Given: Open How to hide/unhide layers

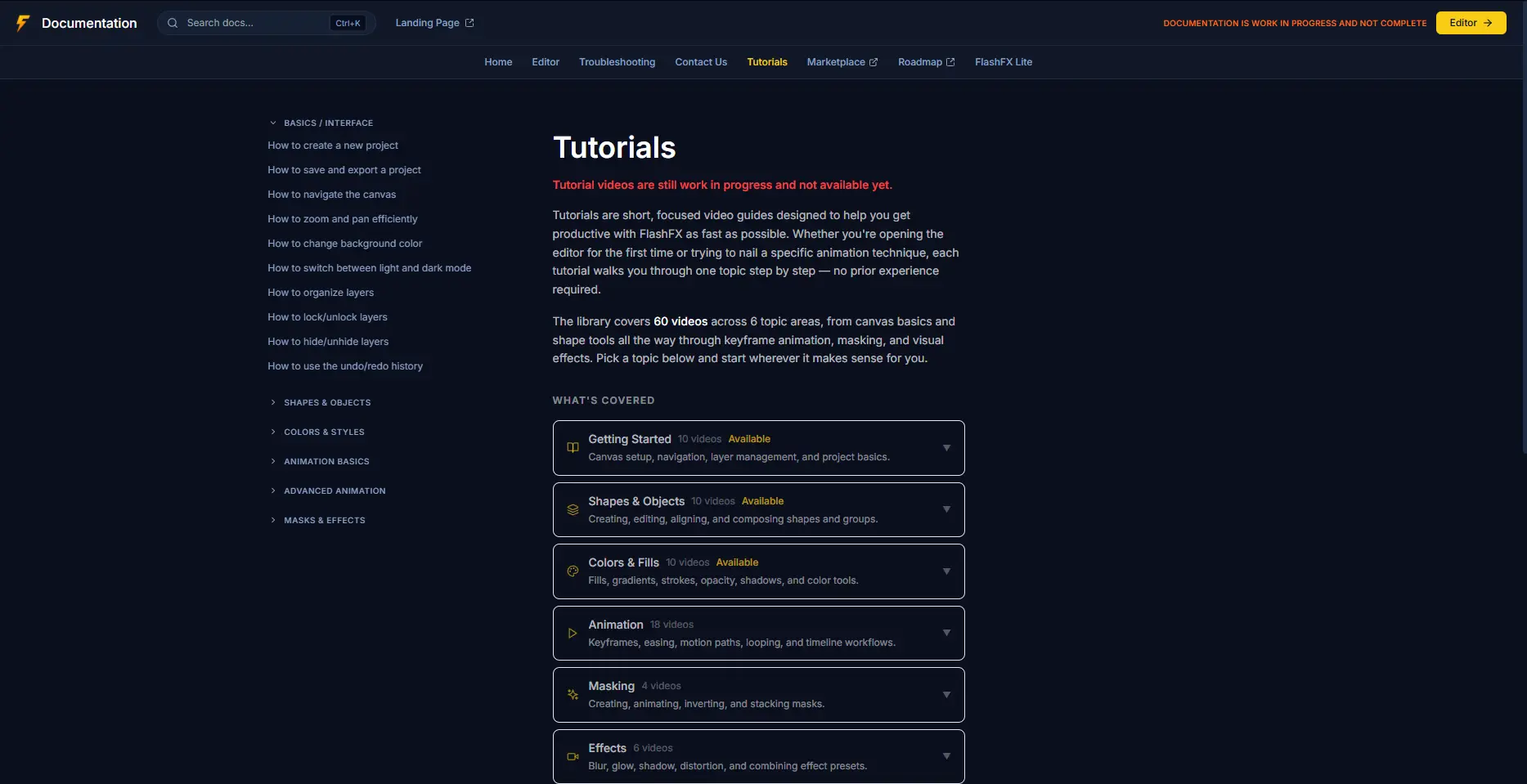Looking at the screenshot, I should [328, 342].
